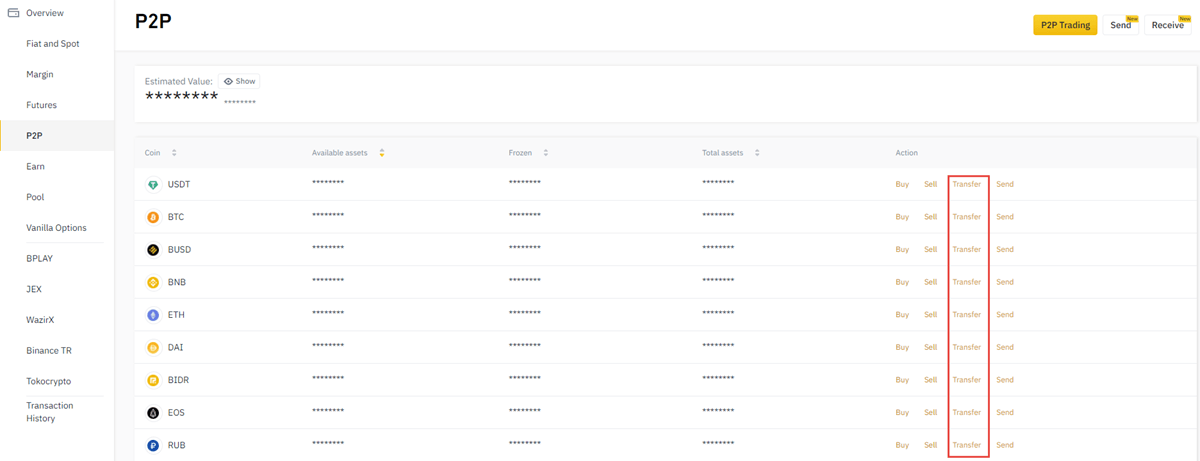Click the Receive button
The width and height of the screenshot is (1200, 461).
1167,25
